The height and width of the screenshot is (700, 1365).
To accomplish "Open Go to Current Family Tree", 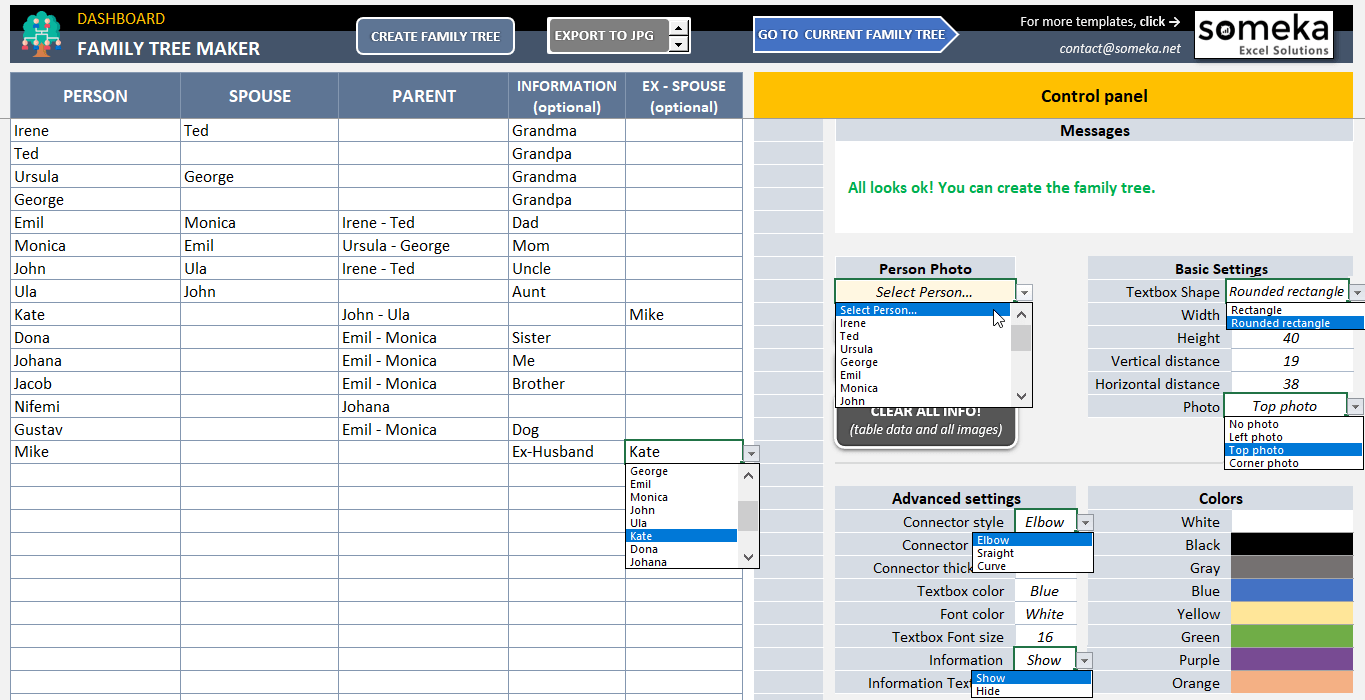I will pos(851,34).
